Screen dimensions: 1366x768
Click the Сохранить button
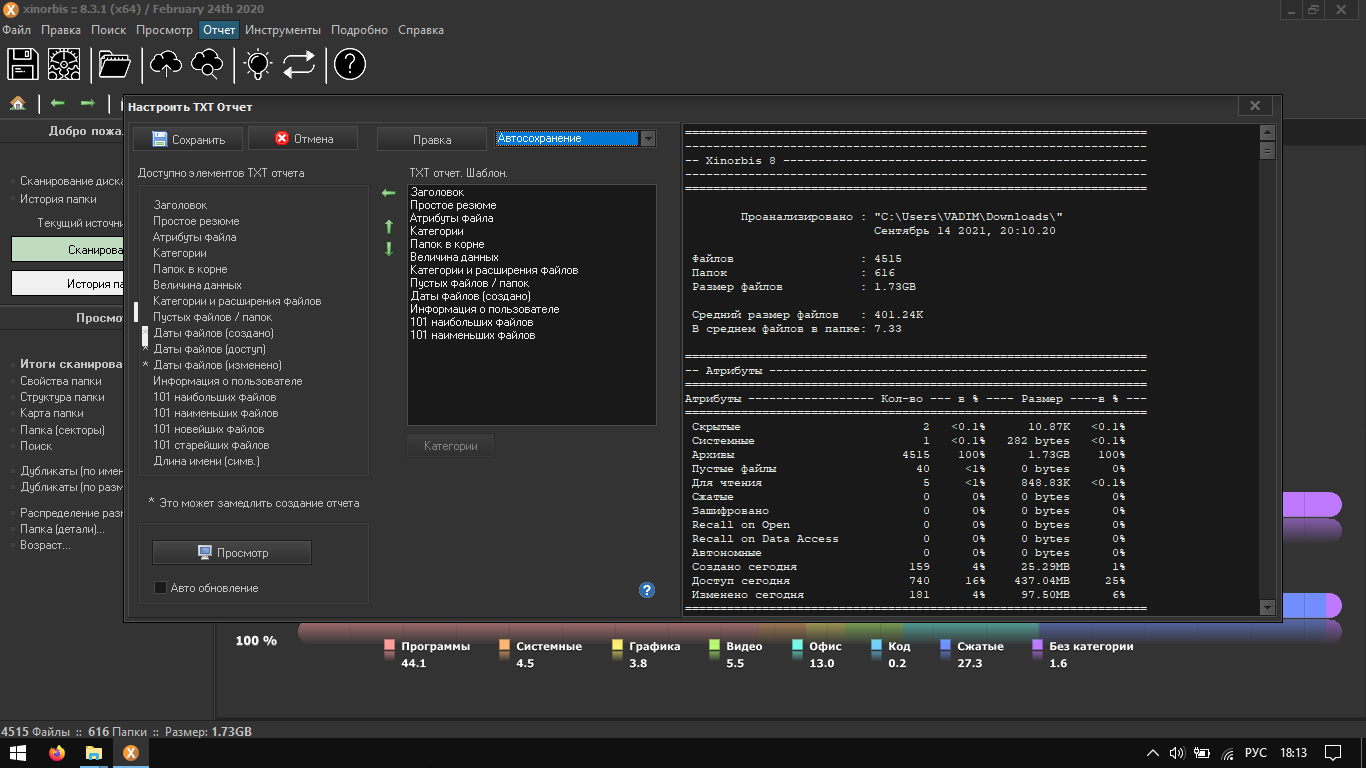pos(188,139)
